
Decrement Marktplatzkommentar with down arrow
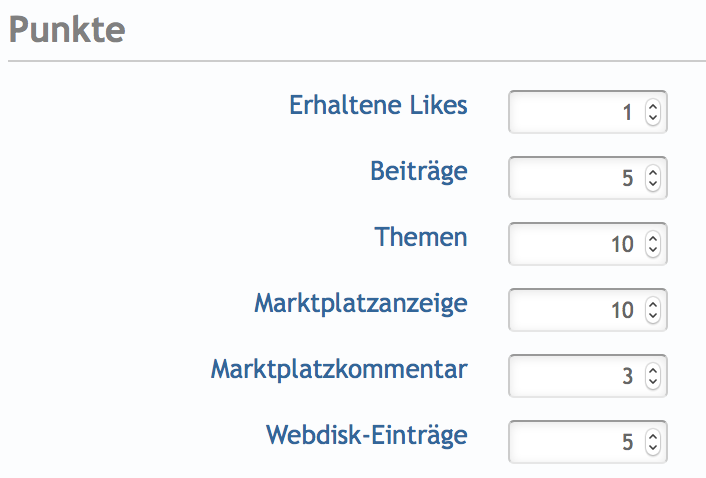[x=653, y=382]
